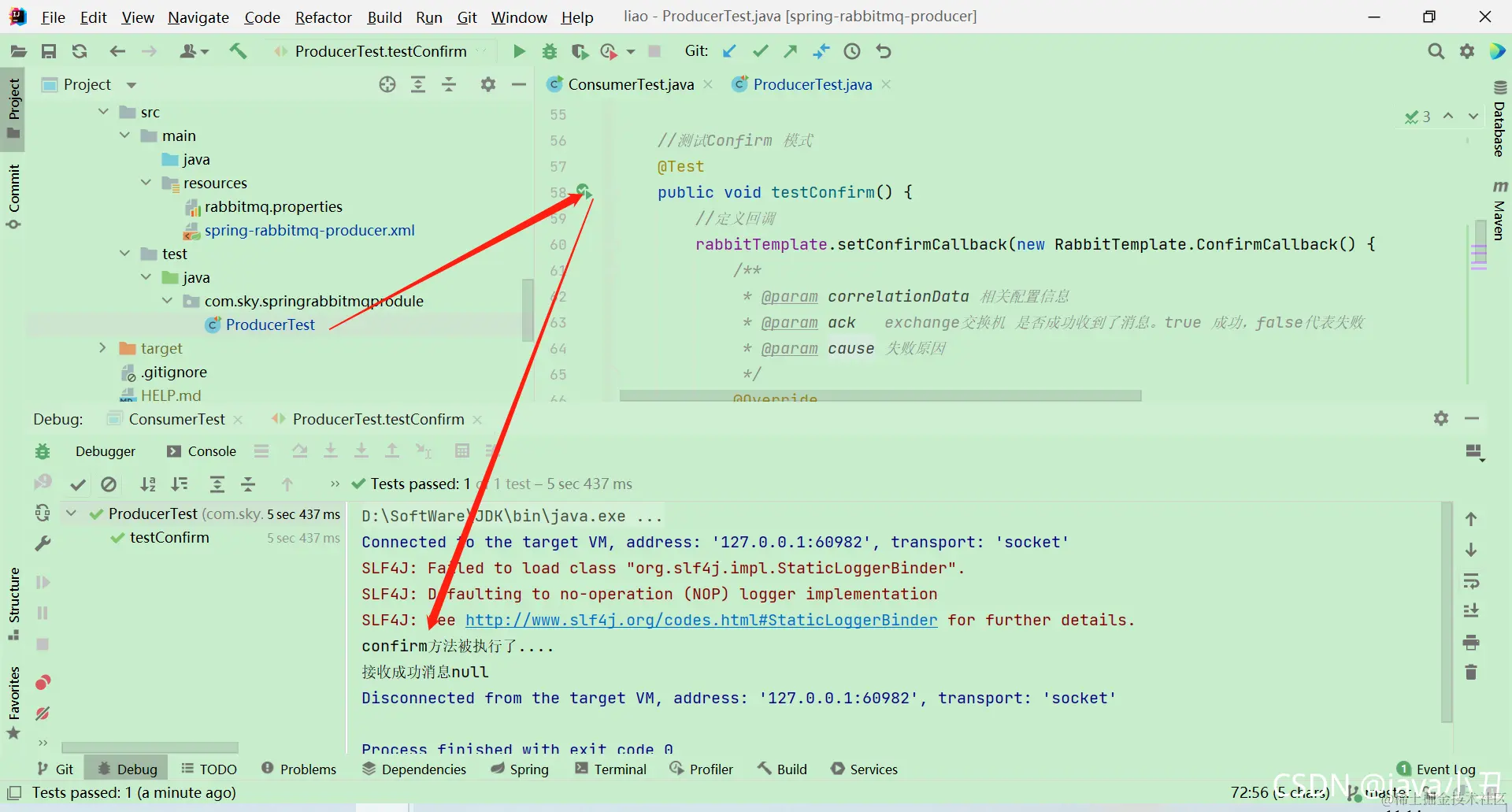Rerun tests with the green debug bug icon
This screenshot has width=1512, height=812.
(43, 451)
